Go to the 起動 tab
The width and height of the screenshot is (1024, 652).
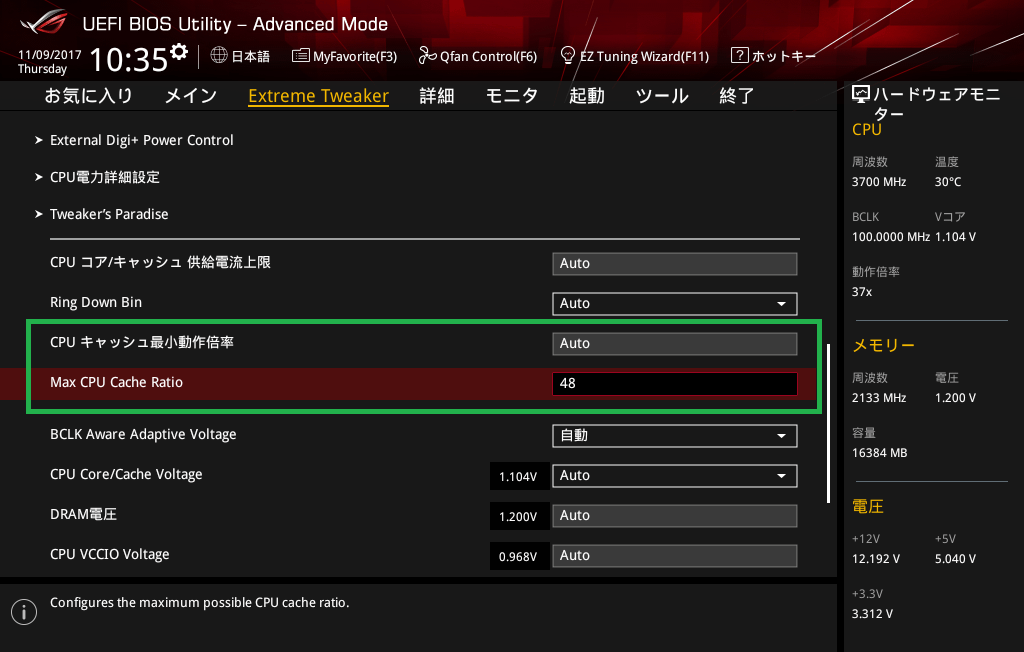(586, 96)
